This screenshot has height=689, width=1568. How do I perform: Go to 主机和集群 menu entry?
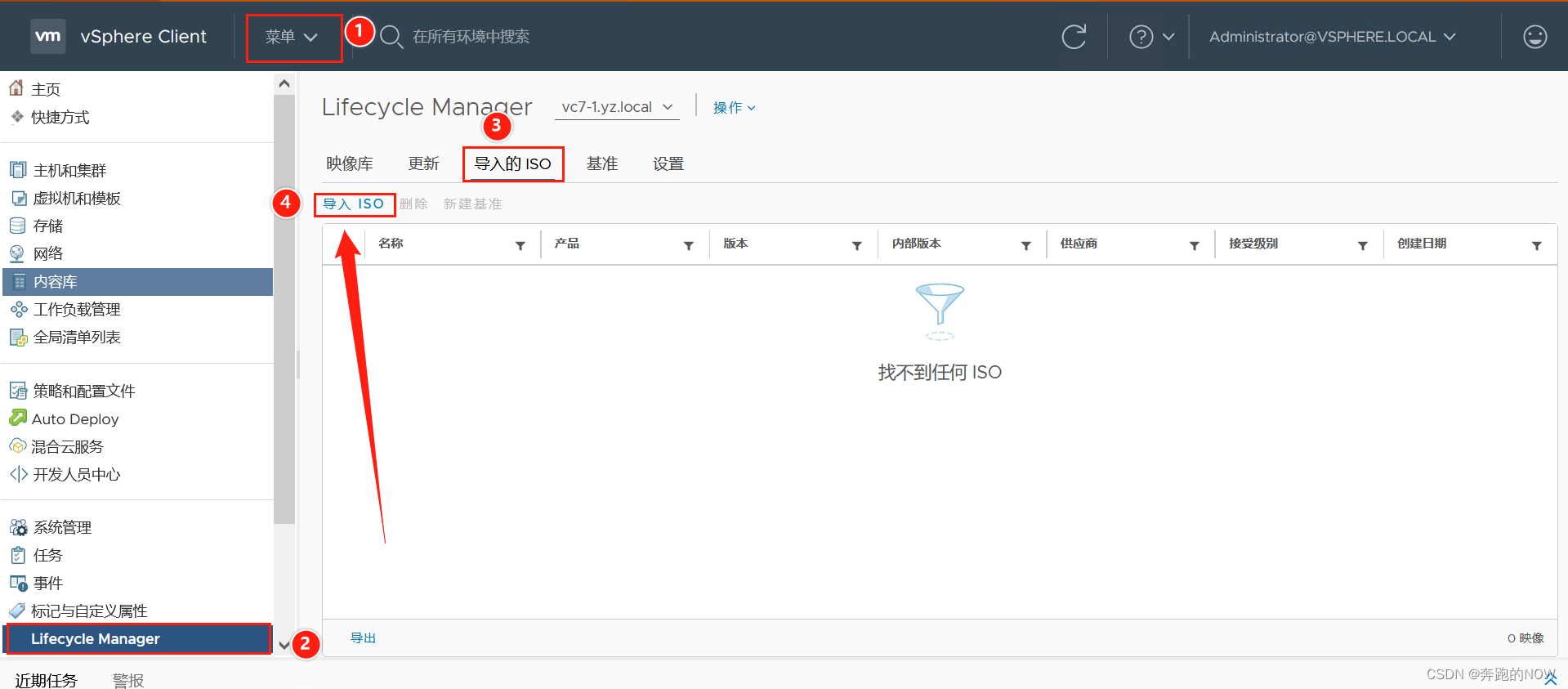pos(70,170)
